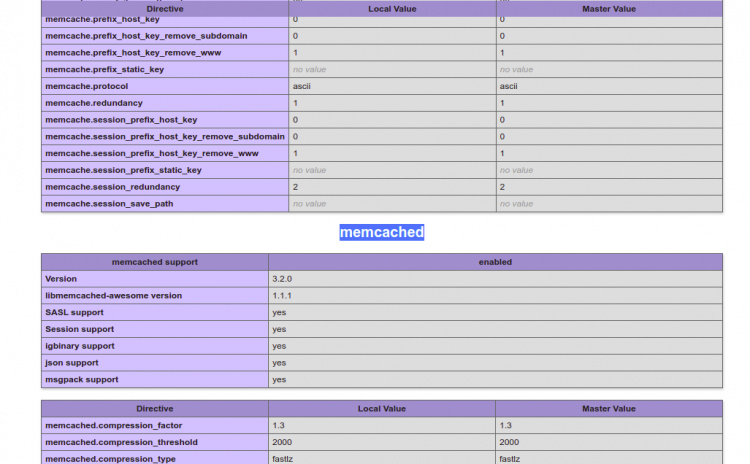750x464 pixels.
Task: Click the memcached.compression_type directive name
Action: click(x=111, y=458)
